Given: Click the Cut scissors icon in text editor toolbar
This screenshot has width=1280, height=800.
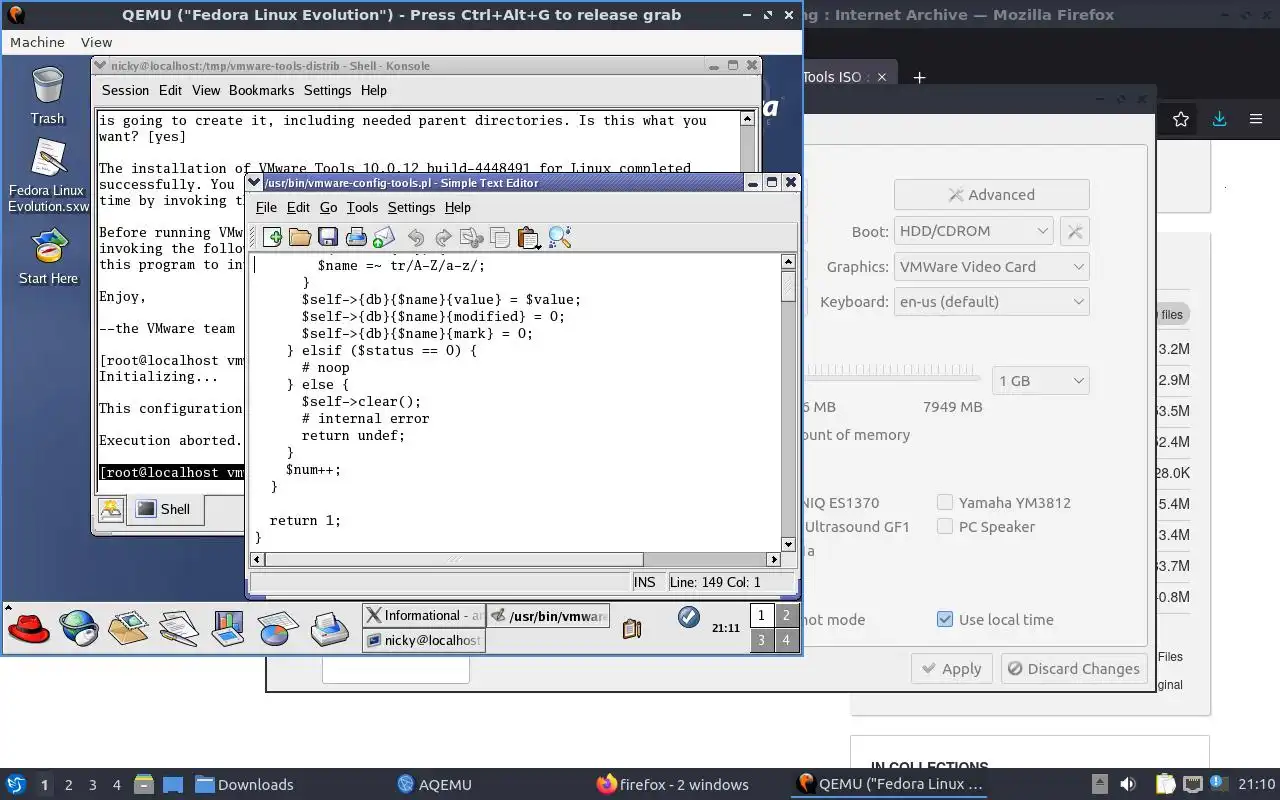Looking at the screenshot, I should (472, 237).
